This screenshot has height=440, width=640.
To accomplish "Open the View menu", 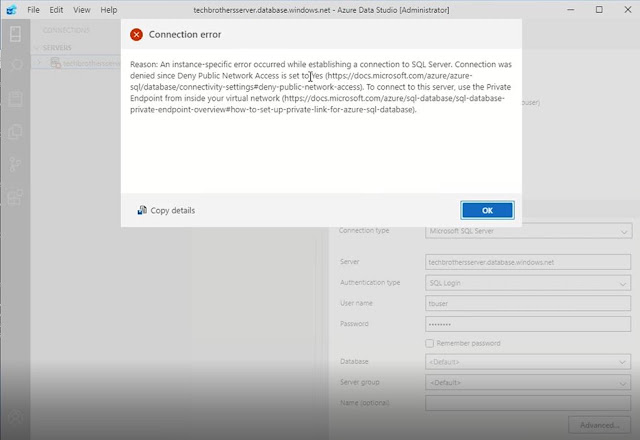I will click(82, 10).
